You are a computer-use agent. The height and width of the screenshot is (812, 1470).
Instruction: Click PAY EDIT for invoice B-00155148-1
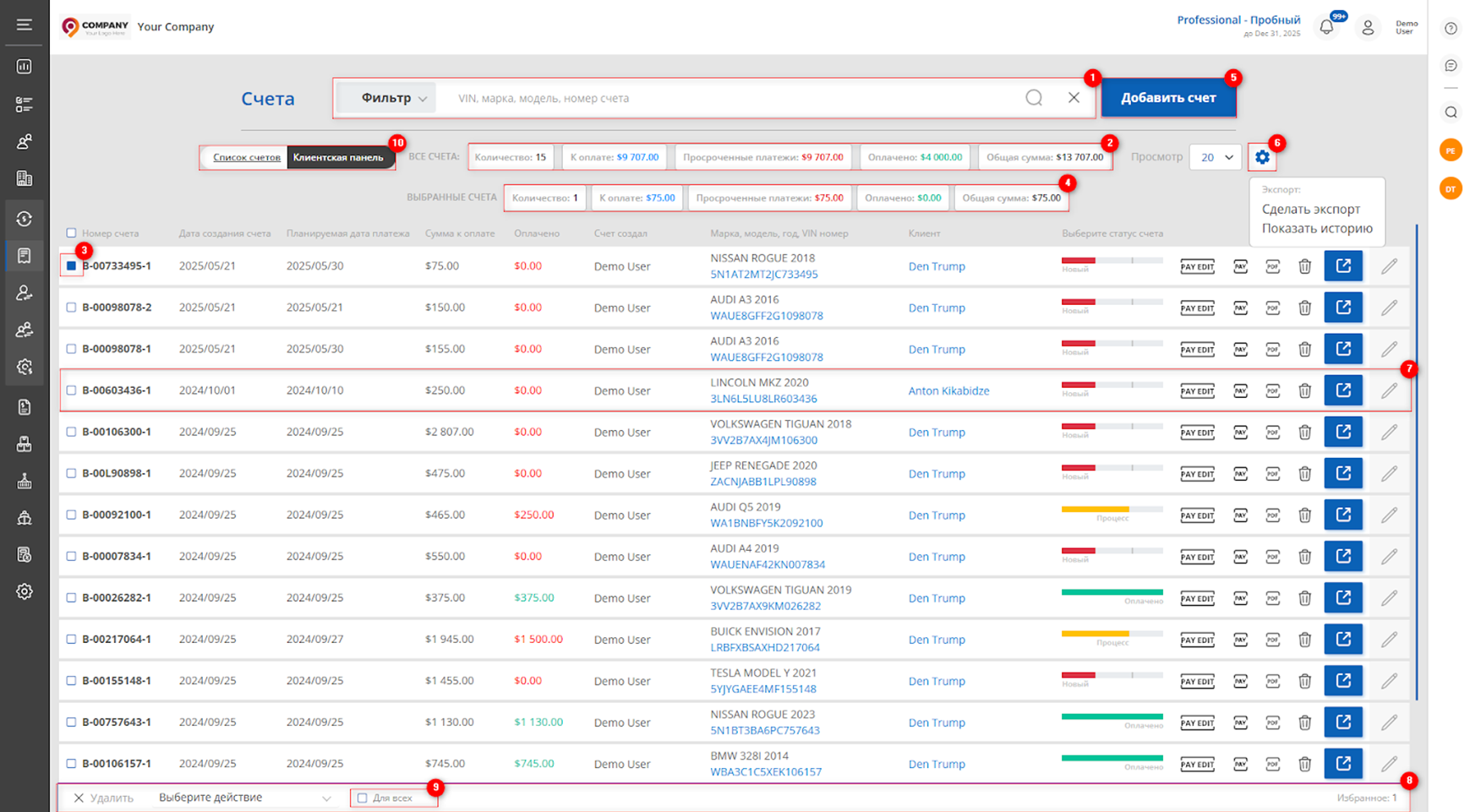1197,681
